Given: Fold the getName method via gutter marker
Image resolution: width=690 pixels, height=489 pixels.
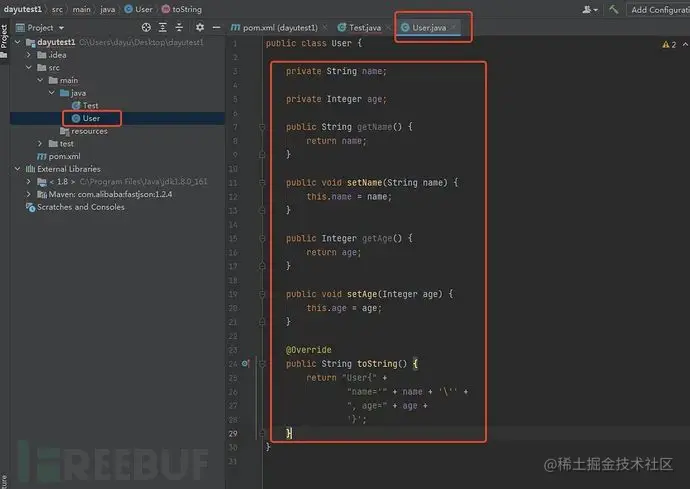Looking at the screenshot, I should [x=262, y=127].
